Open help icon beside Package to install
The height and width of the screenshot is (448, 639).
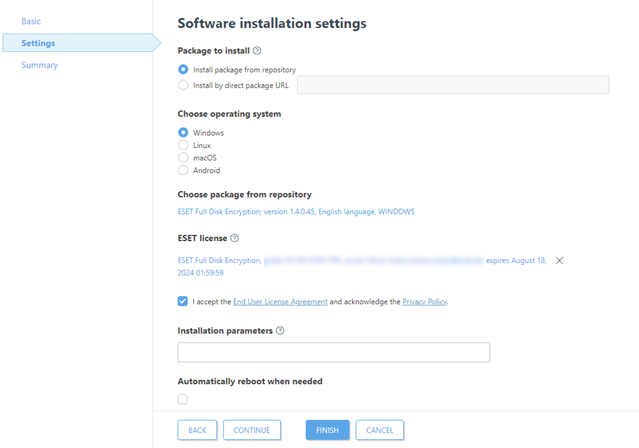point(257,51)
